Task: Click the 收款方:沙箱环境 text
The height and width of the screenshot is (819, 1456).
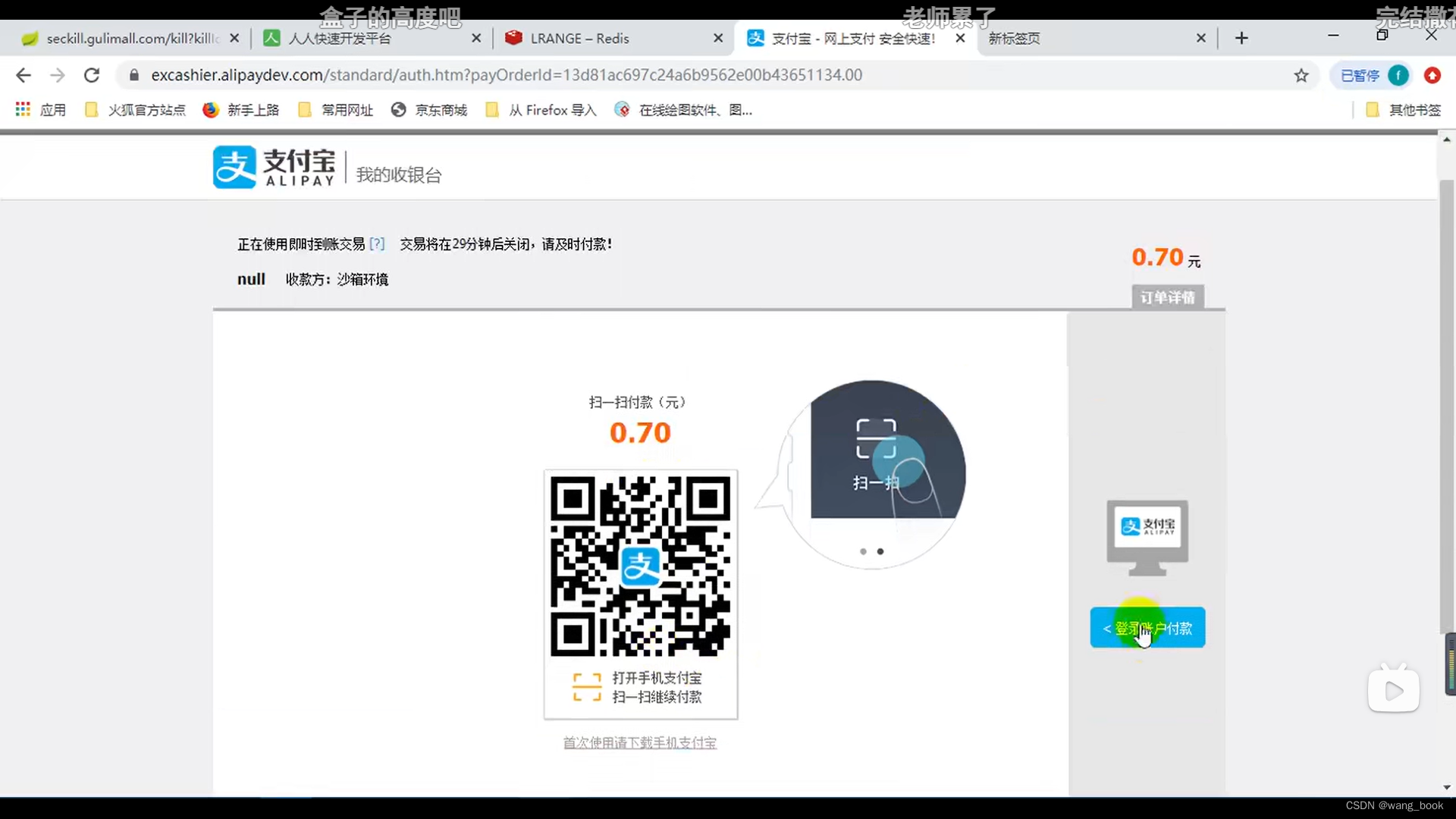Action: tap(337, 280)
